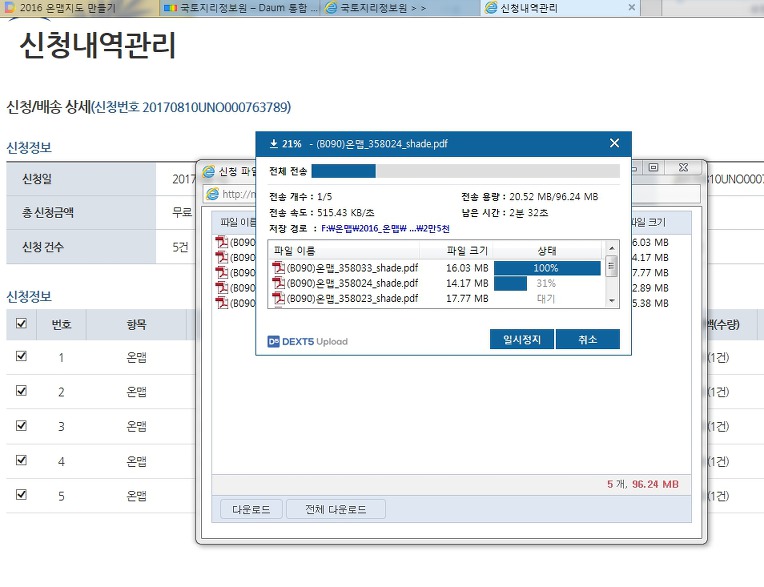Image resolution: width=764 pixels, height=587 pixels.
Task: Click the 전송 개수 : 1/5 text
Action: tap(301, 196)
